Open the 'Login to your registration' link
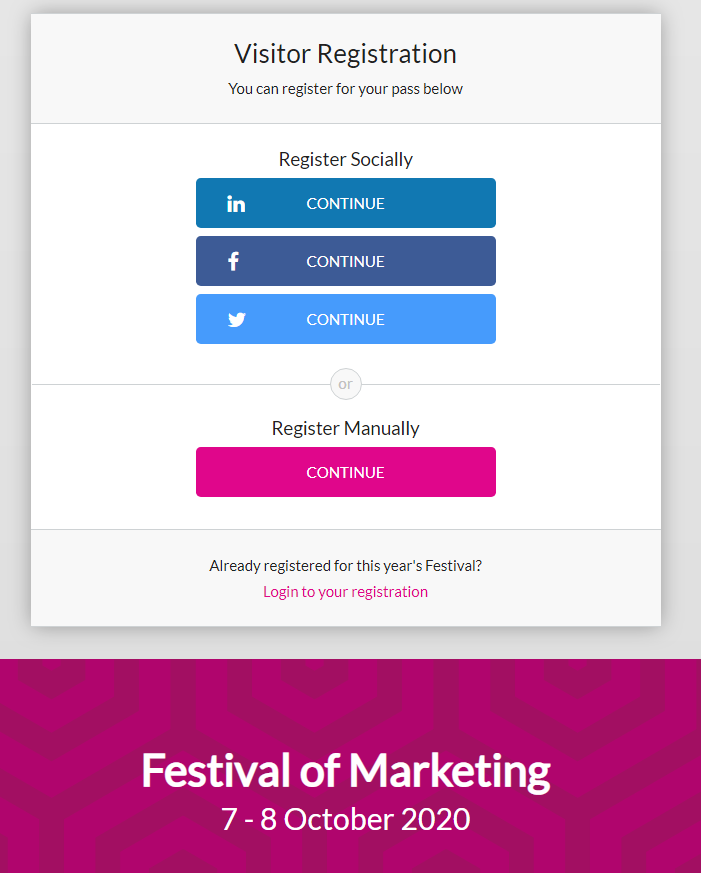This screenshot has width=701, height=873. click(x=345, y=592)
